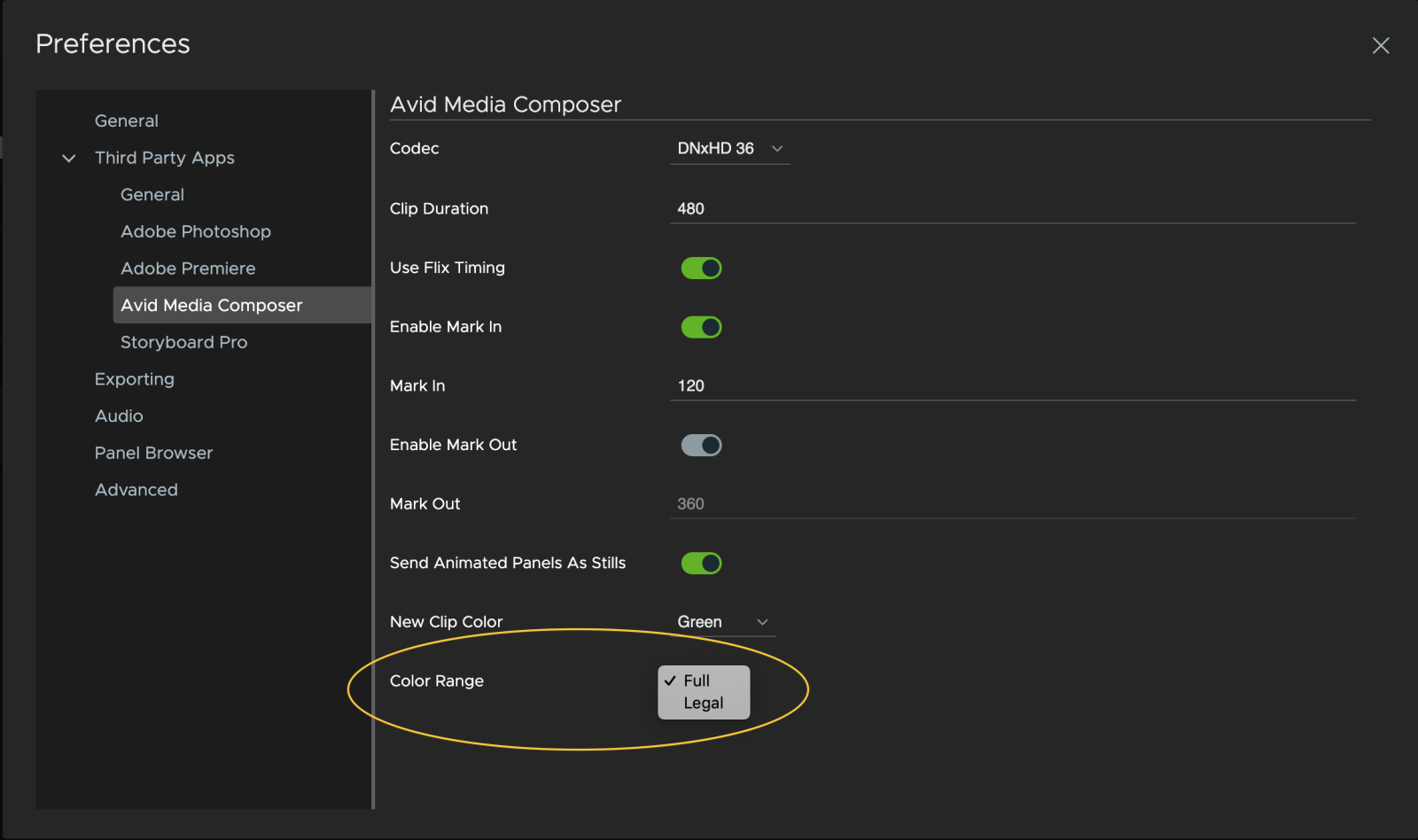
Task: Open the Codec DNxHD 36 dropdown
Action: point(729,149)
